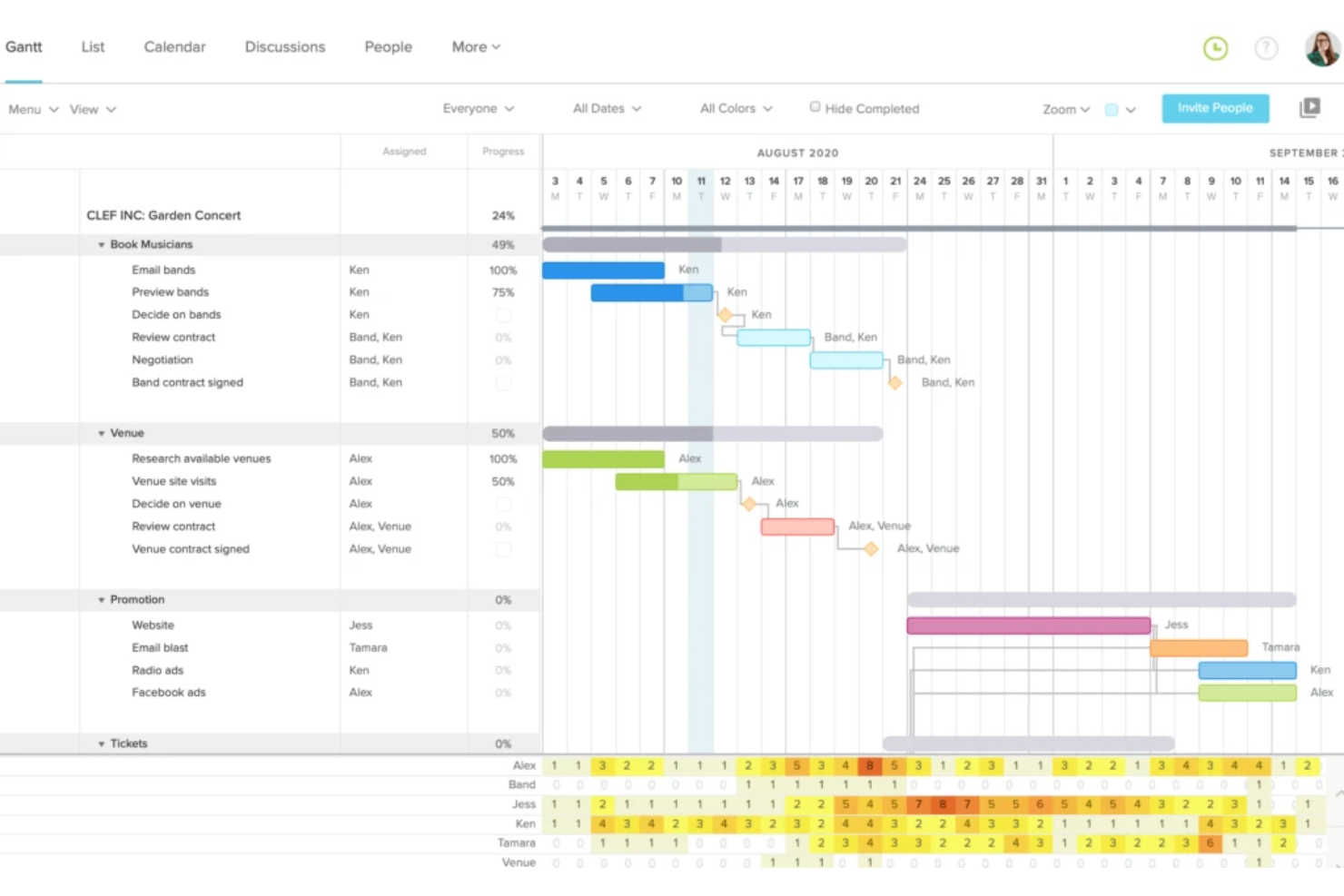Select the CLEF INC: Garden Concert project title

[163, 215]
